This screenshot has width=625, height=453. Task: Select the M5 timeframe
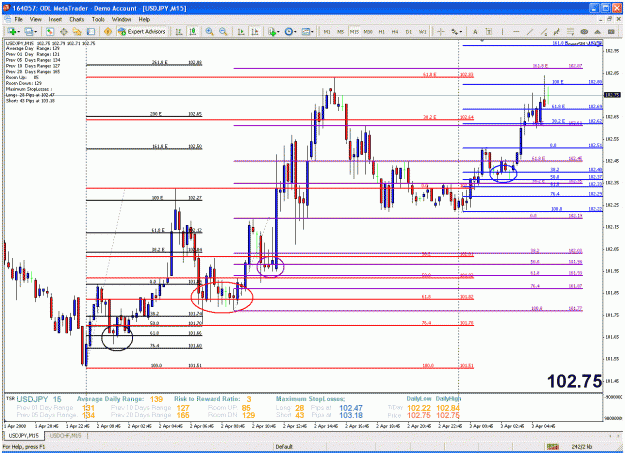[x=340, y=32]
